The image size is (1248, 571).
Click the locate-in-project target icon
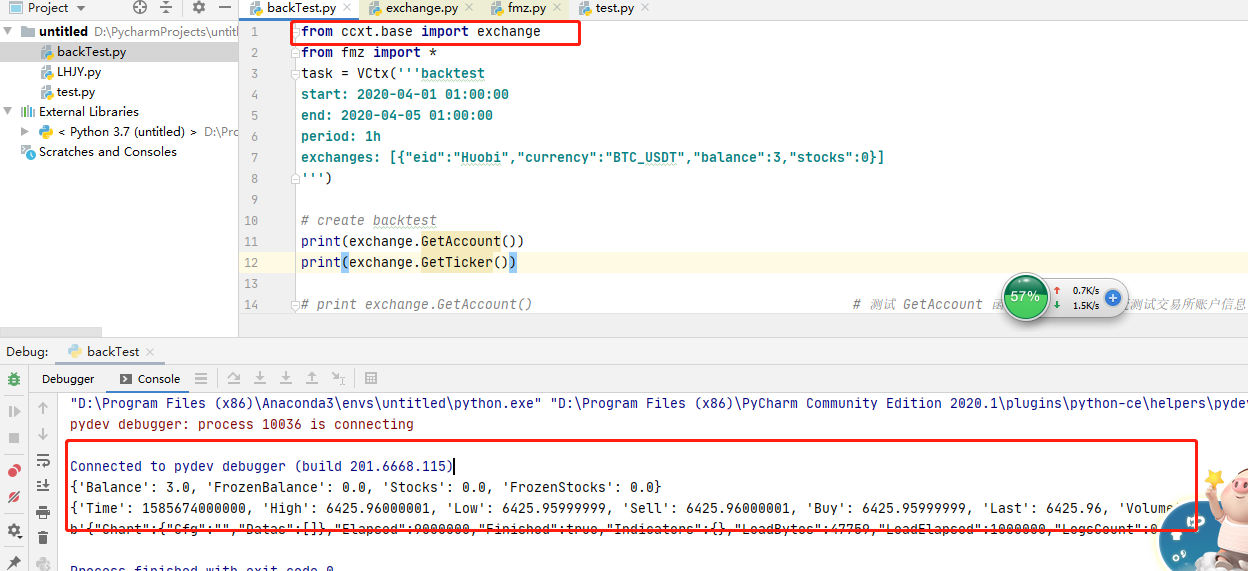coord(139,8)
